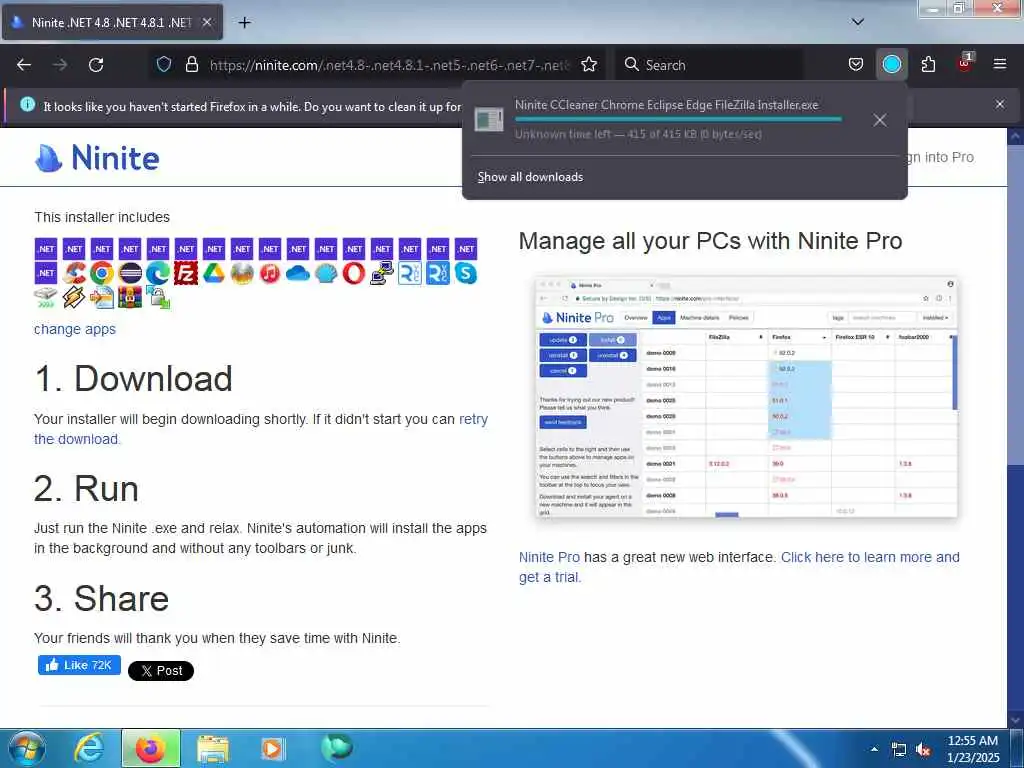Click the download progress bar
Image resolution: width=1024 pixels, height=768 pixels.
click(678, 120)
